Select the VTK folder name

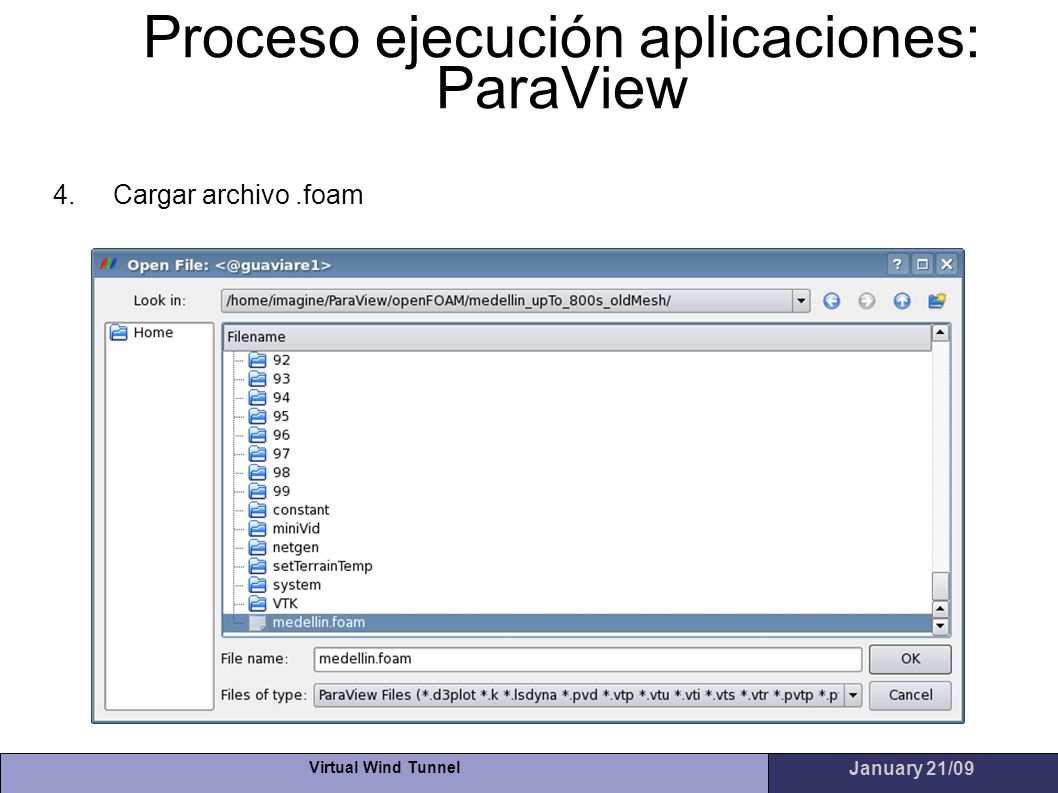click(x=285, y=604)
